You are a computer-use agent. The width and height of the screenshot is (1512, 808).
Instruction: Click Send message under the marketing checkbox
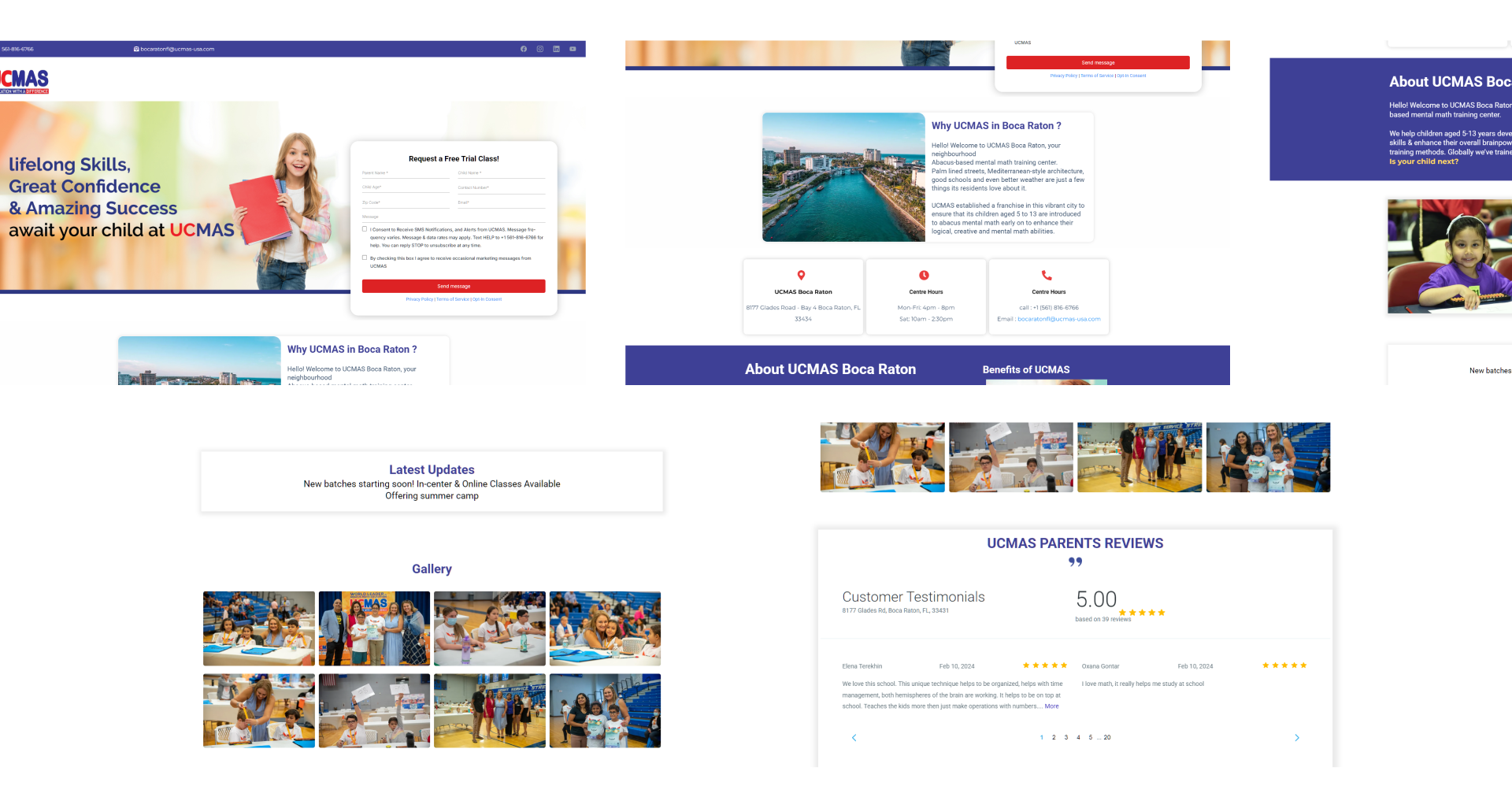pos(454,286)
